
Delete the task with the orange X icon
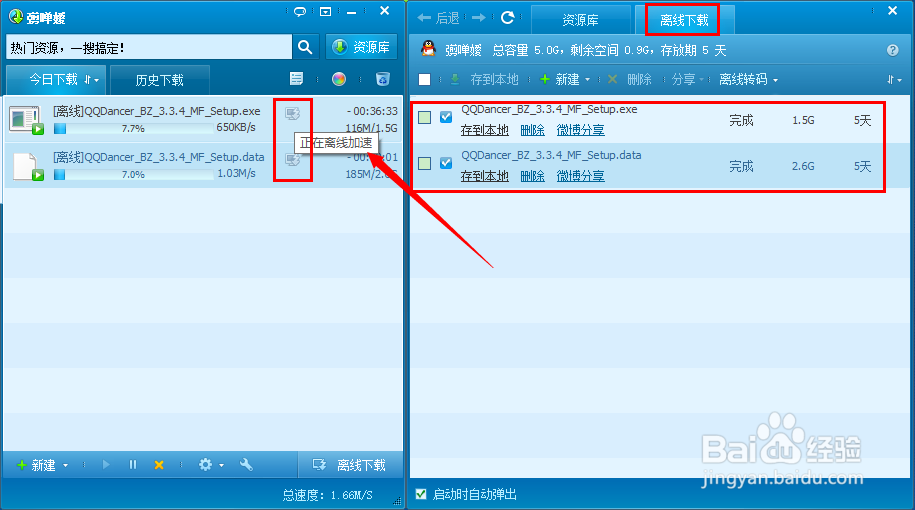159,465
